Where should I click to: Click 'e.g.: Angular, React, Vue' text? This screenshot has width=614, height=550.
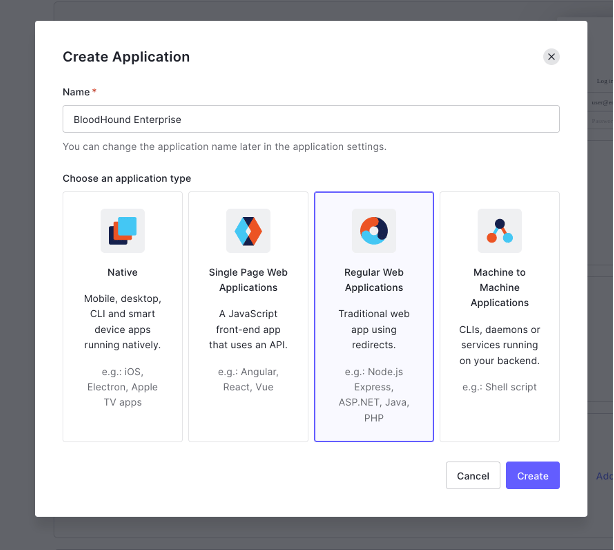(x=248, y=379)
